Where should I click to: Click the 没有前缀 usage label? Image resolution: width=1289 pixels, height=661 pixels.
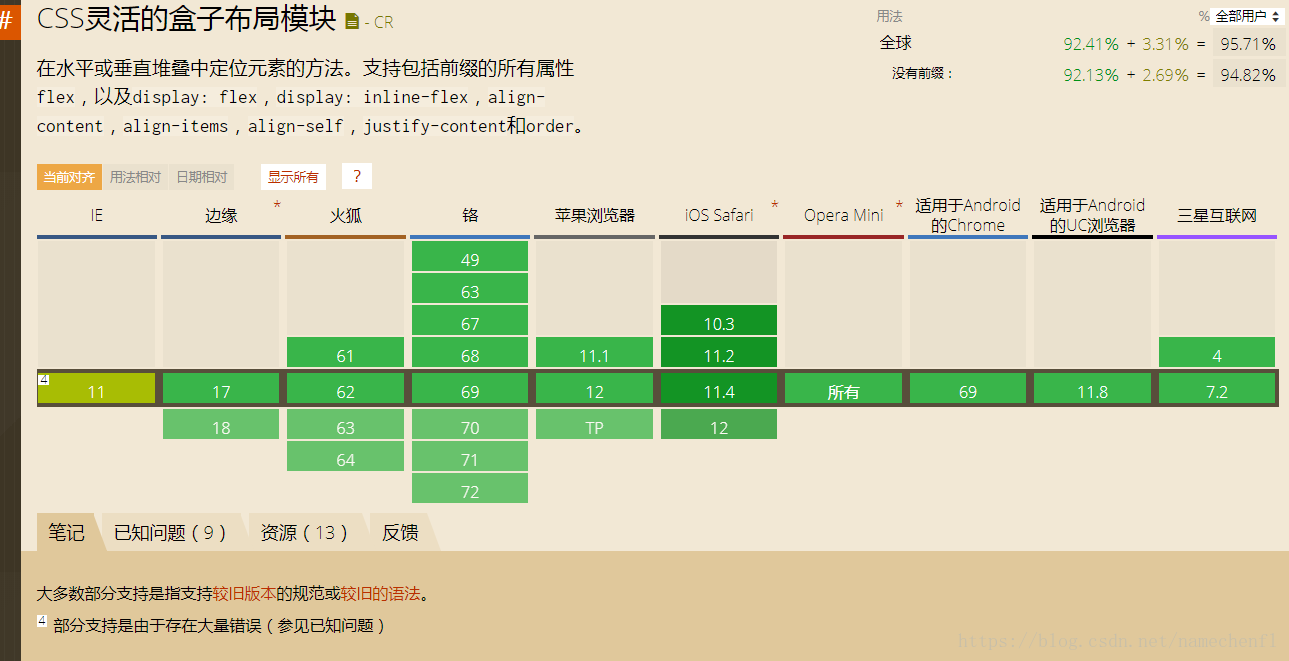coord(922,74)
